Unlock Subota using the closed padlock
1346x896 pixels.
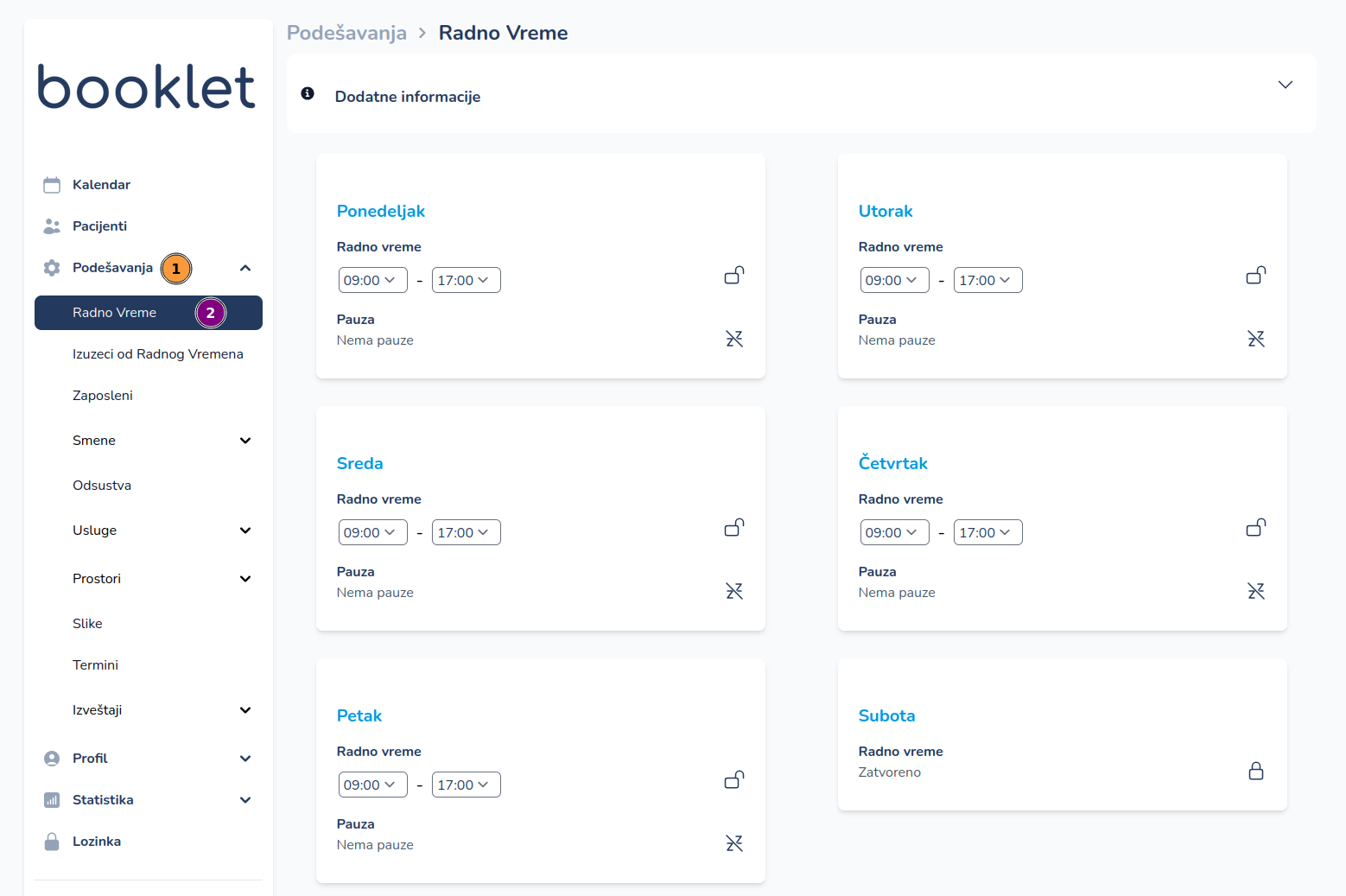(1256, 771)
